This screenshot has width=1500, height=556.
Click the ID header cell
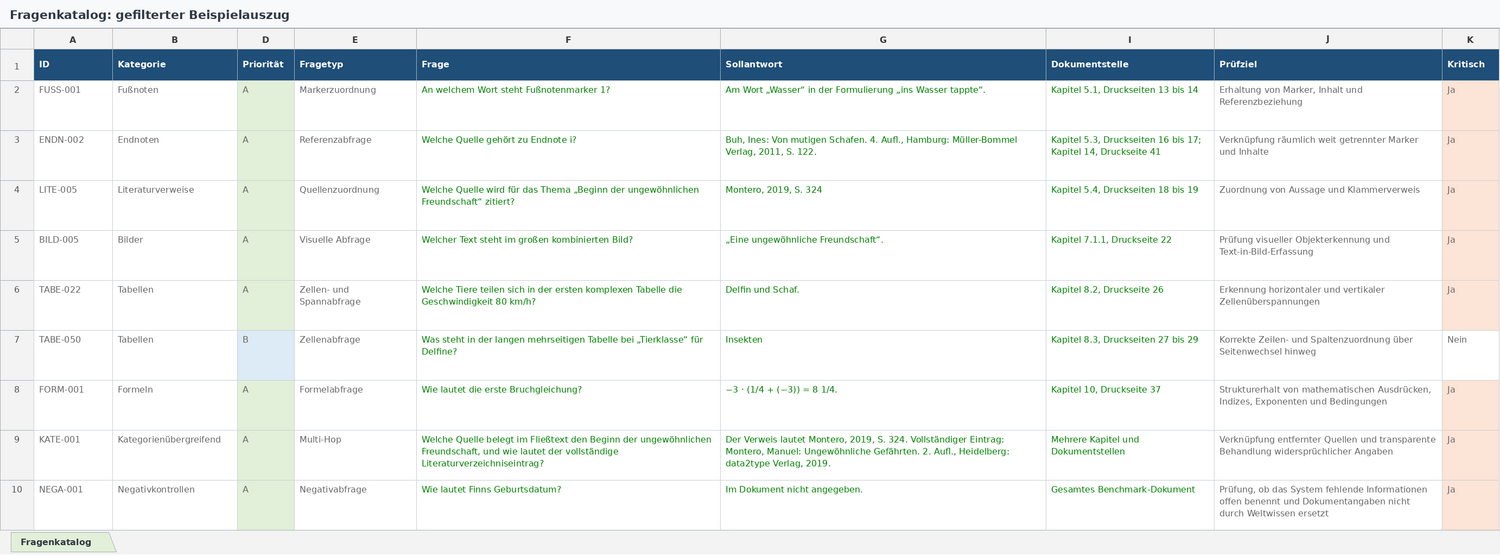(73, 65)
